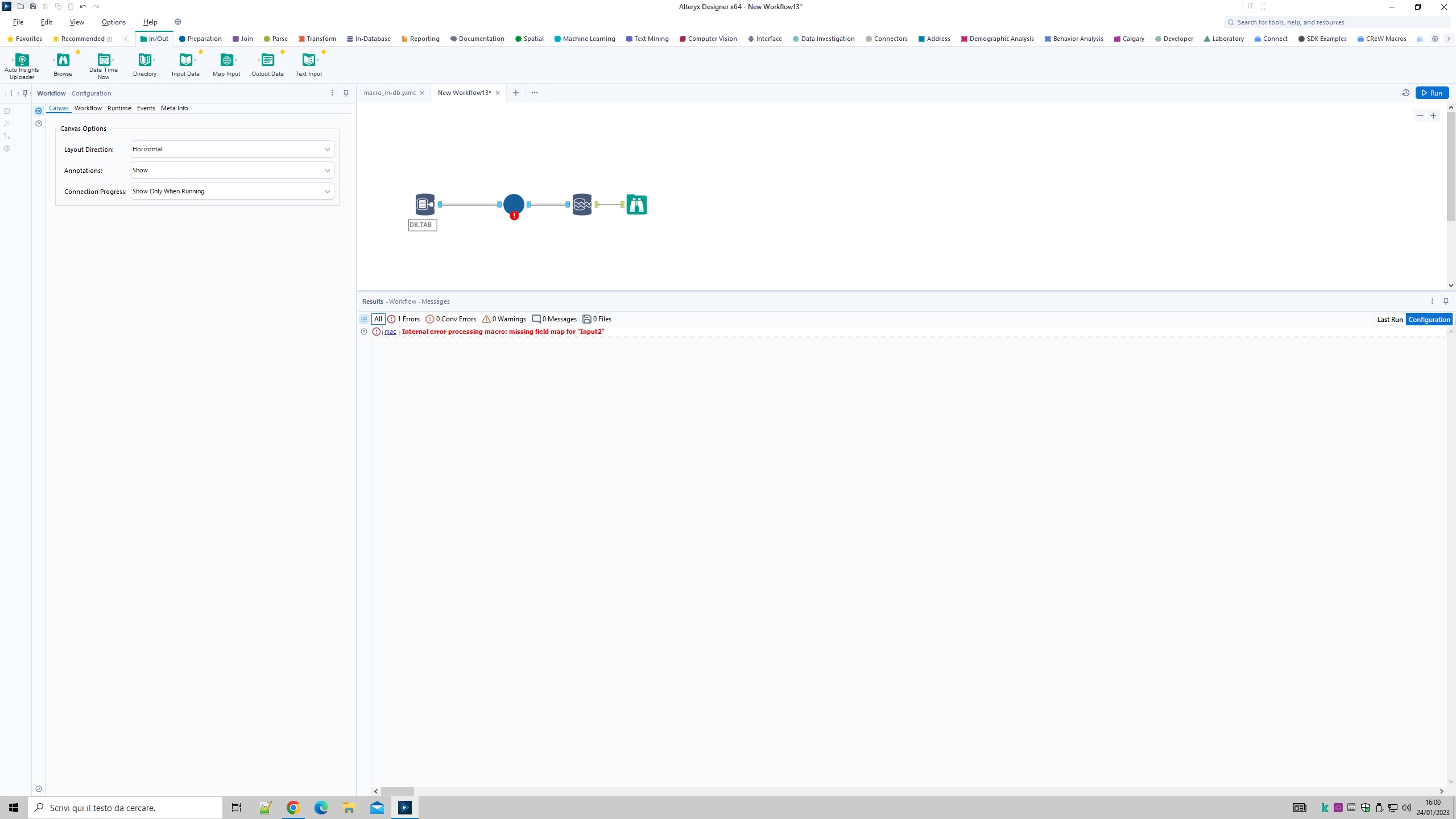Open the Layout Direction dropdown
Screen dimensions: 1456x819
[x=232, y=149]
